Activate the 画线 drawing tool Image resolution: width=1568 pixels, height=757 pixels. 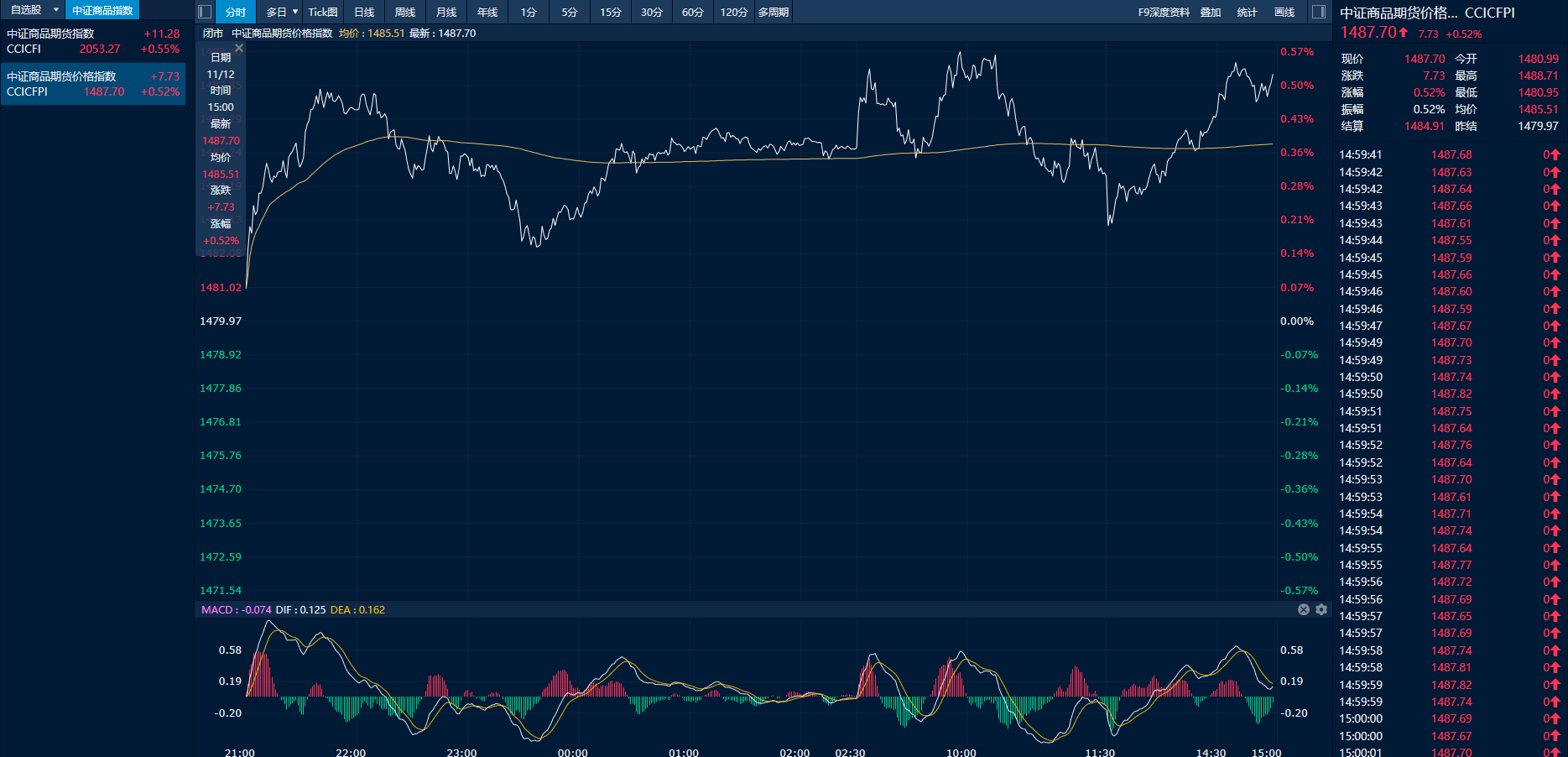pyautogui.click(x=1284, y=12)
